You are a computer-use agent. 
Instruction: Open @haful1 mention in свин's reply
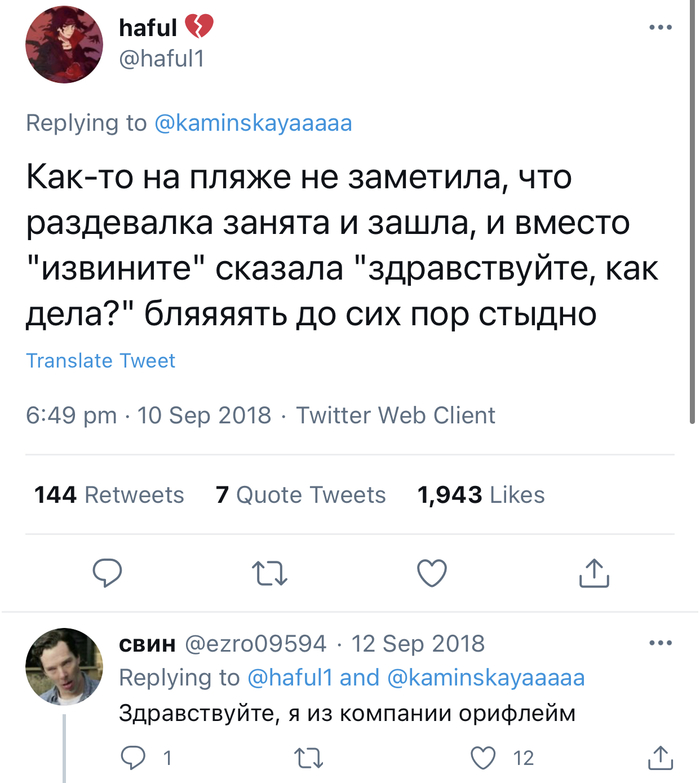[289, 678]
